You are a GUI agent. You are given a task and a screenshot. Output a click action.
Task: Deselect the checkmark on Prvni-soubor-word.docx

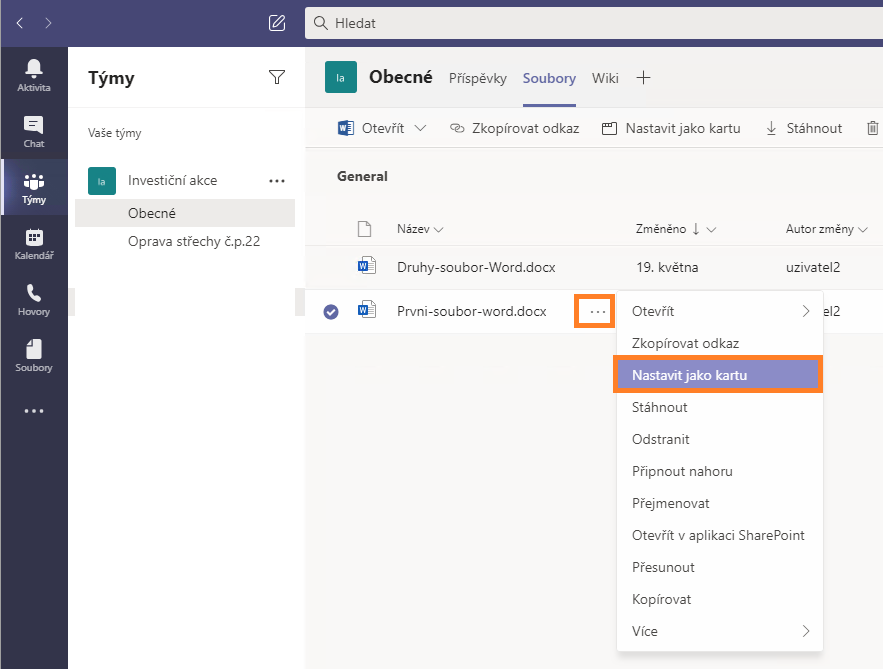(331, 311)
